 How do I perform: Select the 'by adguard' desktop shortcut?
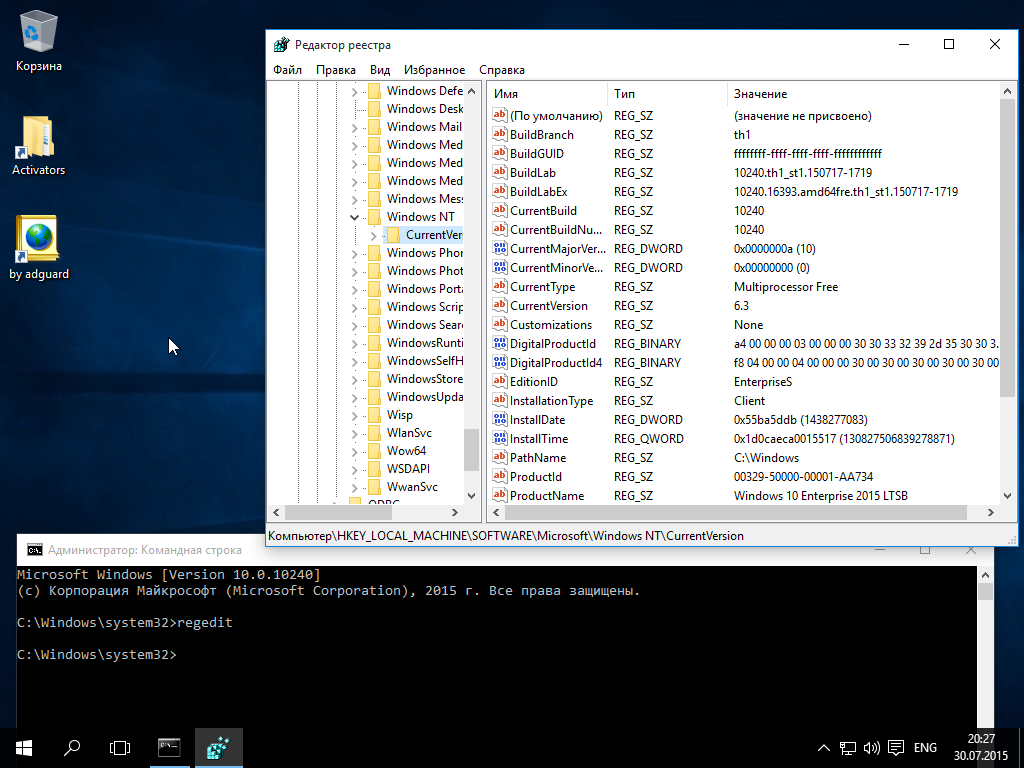point(39,248)
